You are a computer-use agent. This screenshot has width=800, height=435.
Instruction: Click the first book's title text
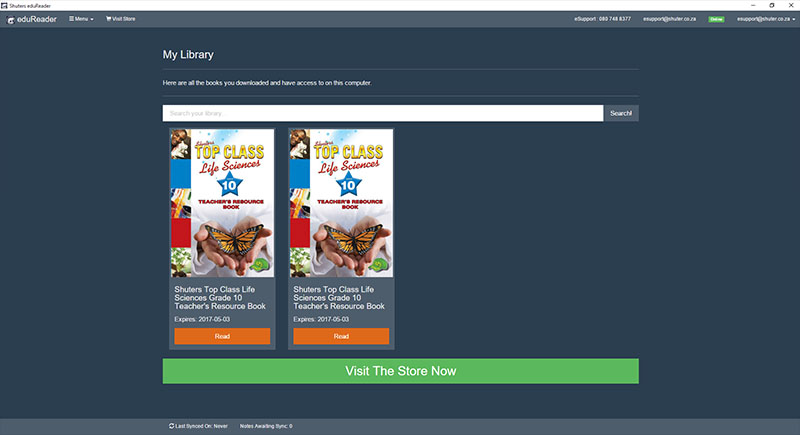(x=220, y=298)
